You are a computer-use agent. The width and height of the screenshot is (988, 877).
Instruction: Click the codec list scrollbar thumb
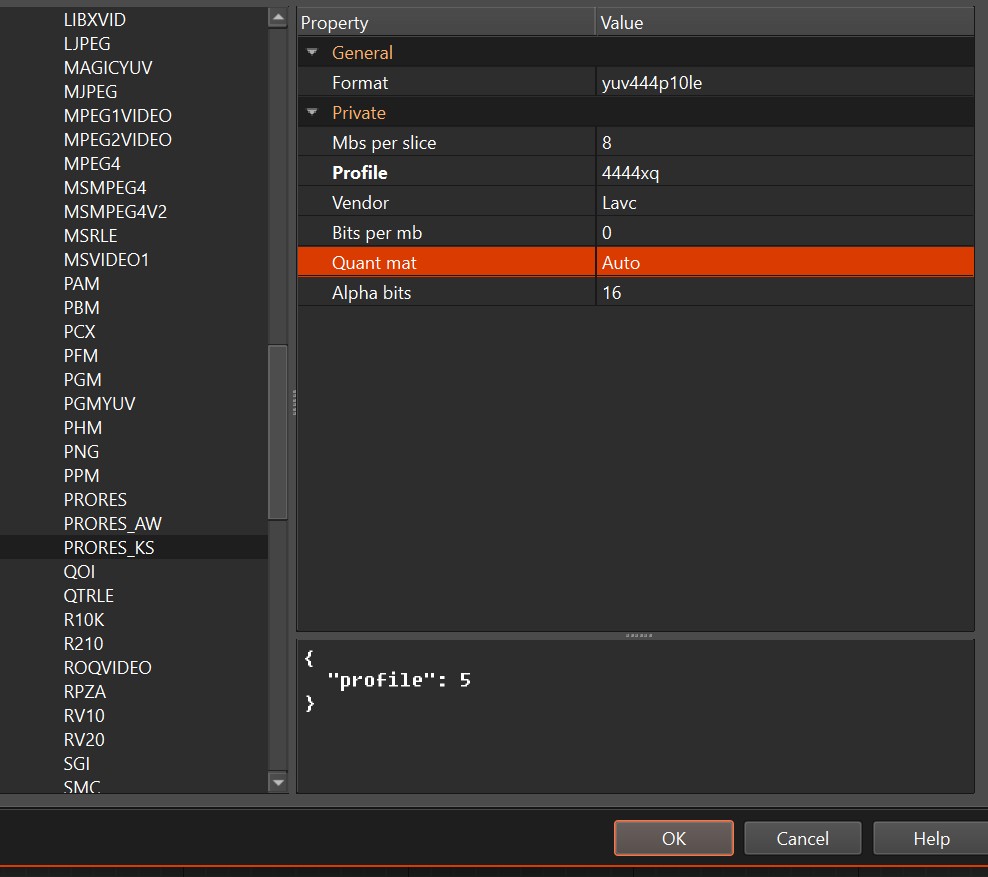(x=278, y=430)
